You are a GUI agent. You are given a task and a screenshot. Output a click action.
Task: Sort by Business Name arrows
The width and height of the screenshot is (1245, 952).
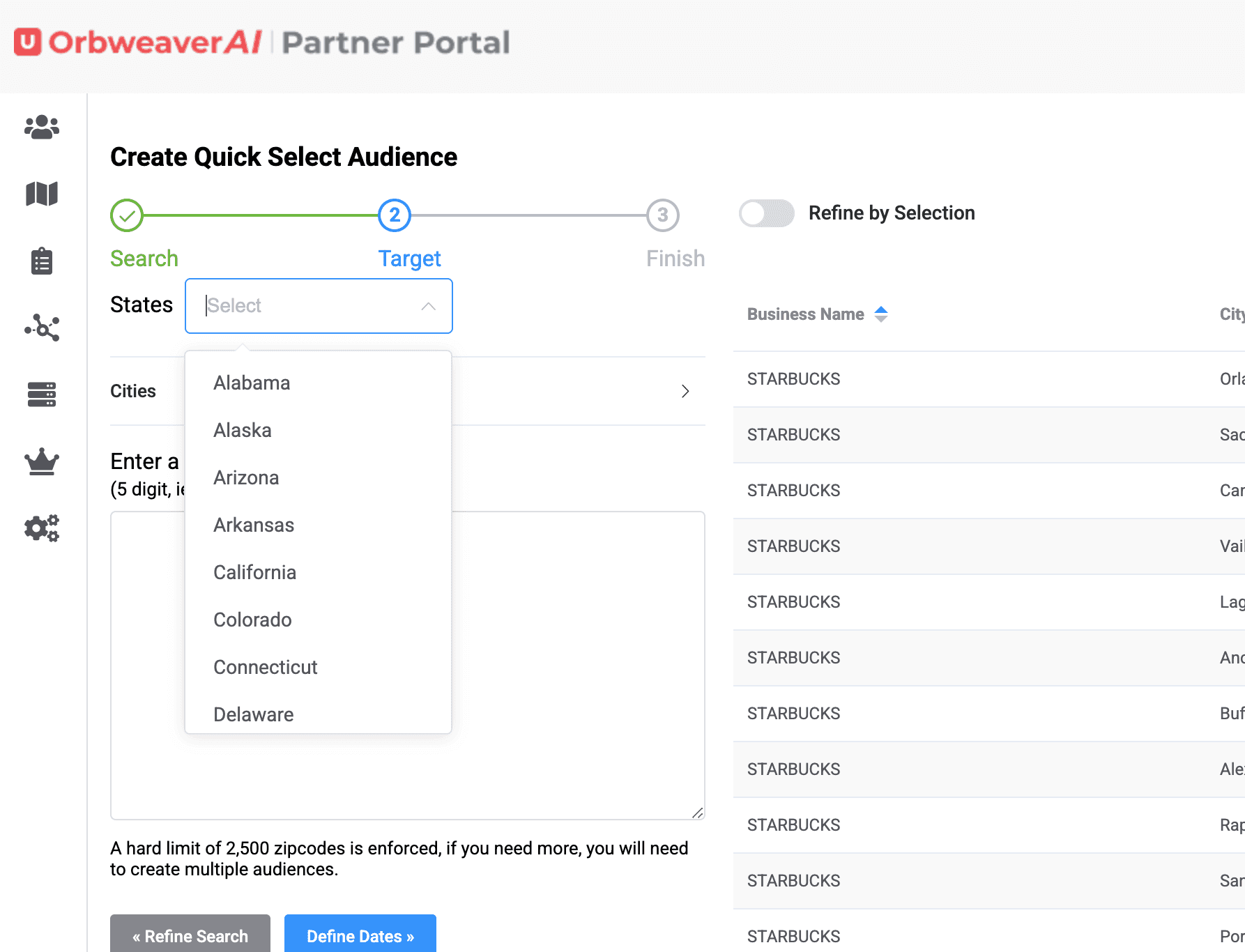(881, 314)
